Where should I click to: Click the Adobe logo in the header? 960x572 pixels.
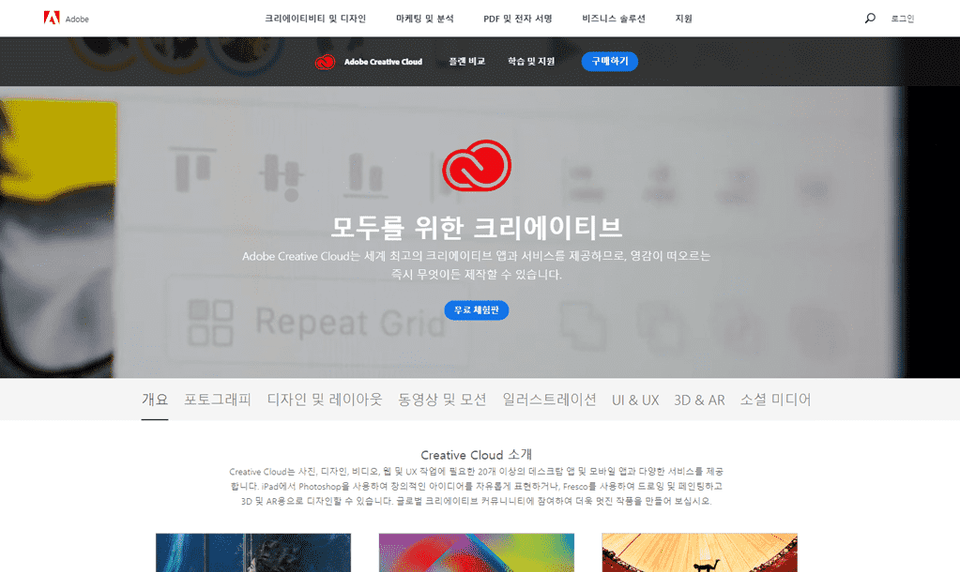click(x=66, y=18)
